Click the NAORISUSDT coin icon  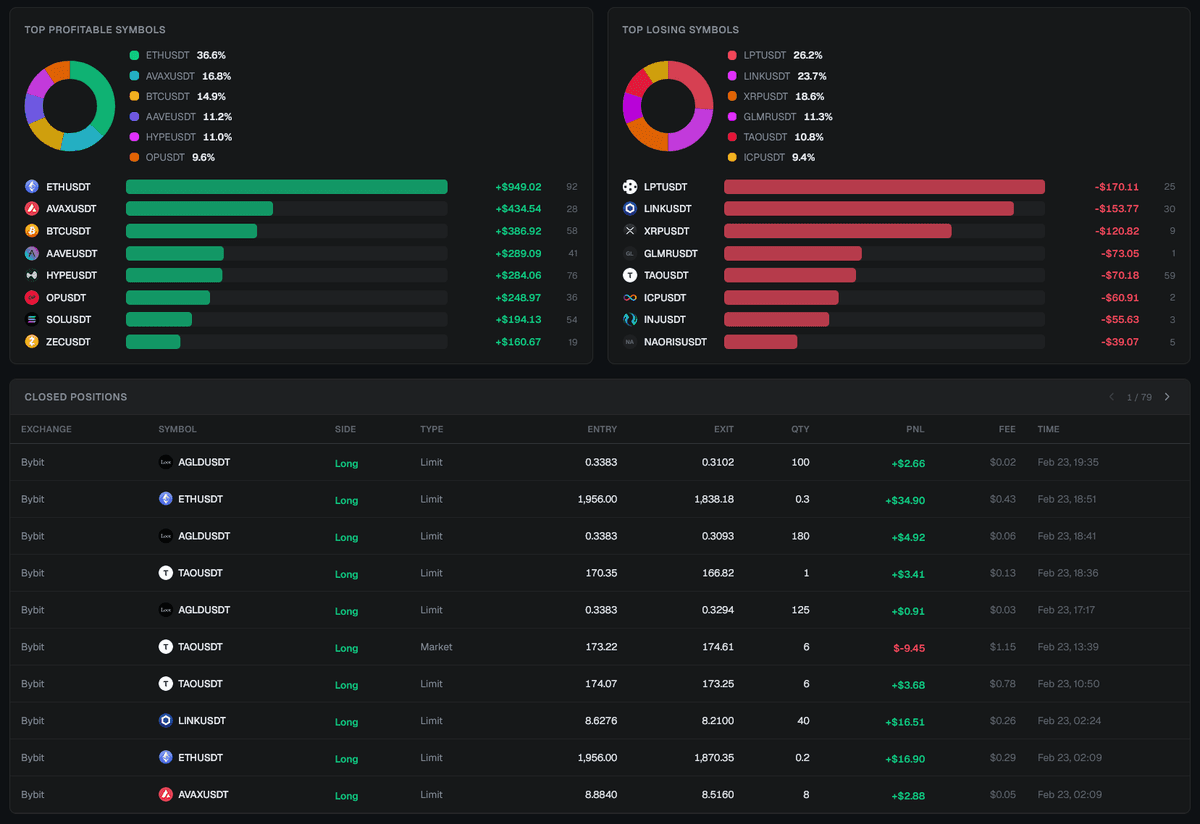pos(630,342)
